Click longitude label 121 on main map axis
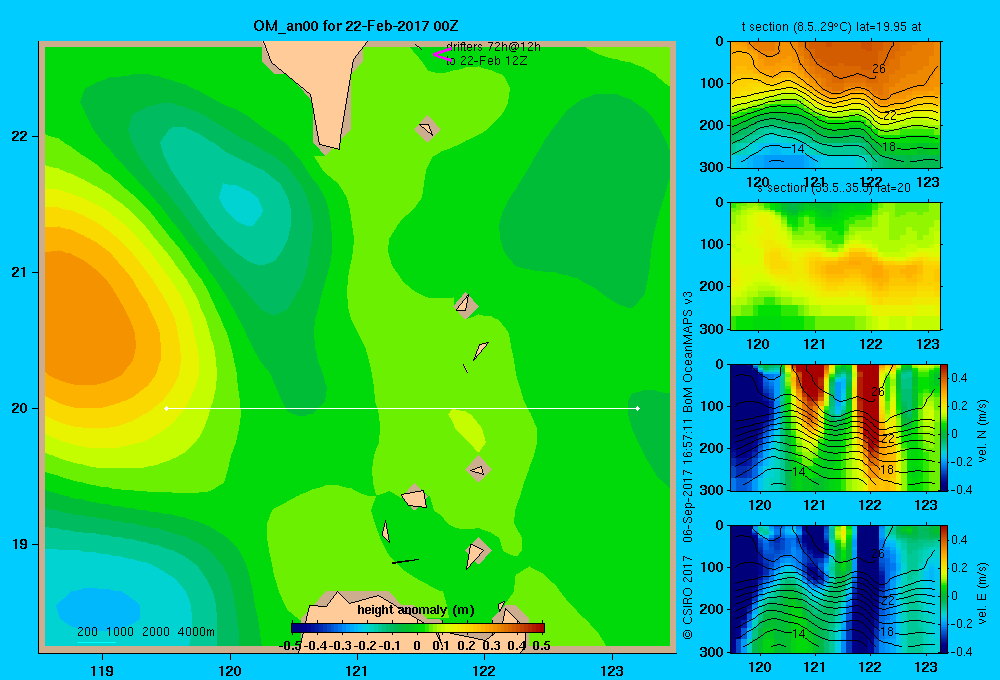Viewport: 1000px width, 680px height. point(357,670)
